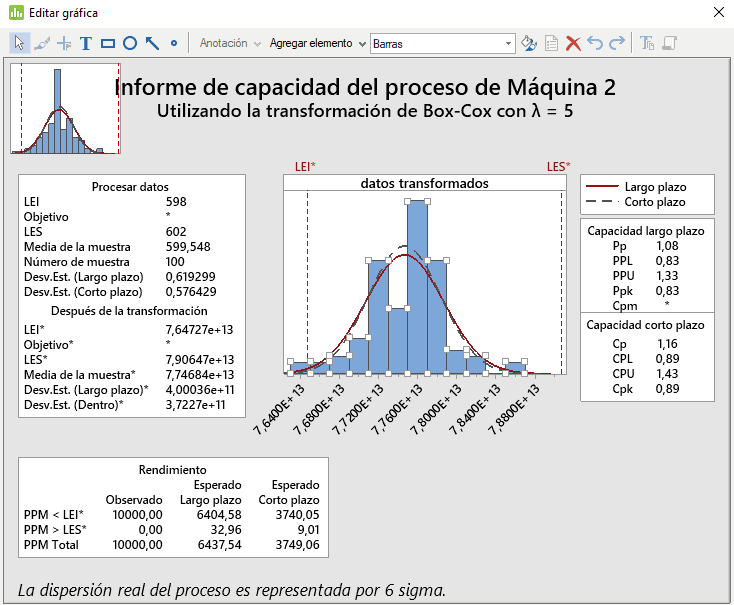Close the Editar gráfica window
Screen dimensions: 734x605
[716, 12]
